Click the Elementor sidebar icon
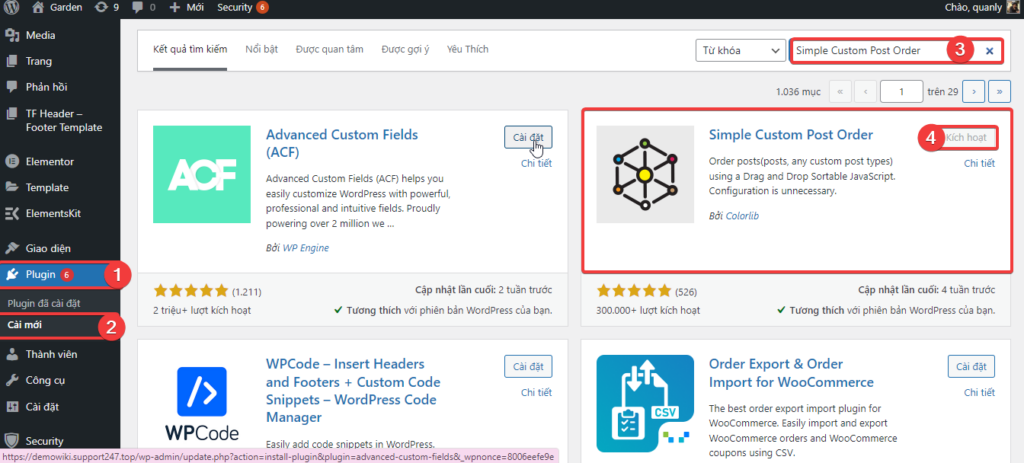The width and height of the screenshot is (1024, 463). (12, 161)
